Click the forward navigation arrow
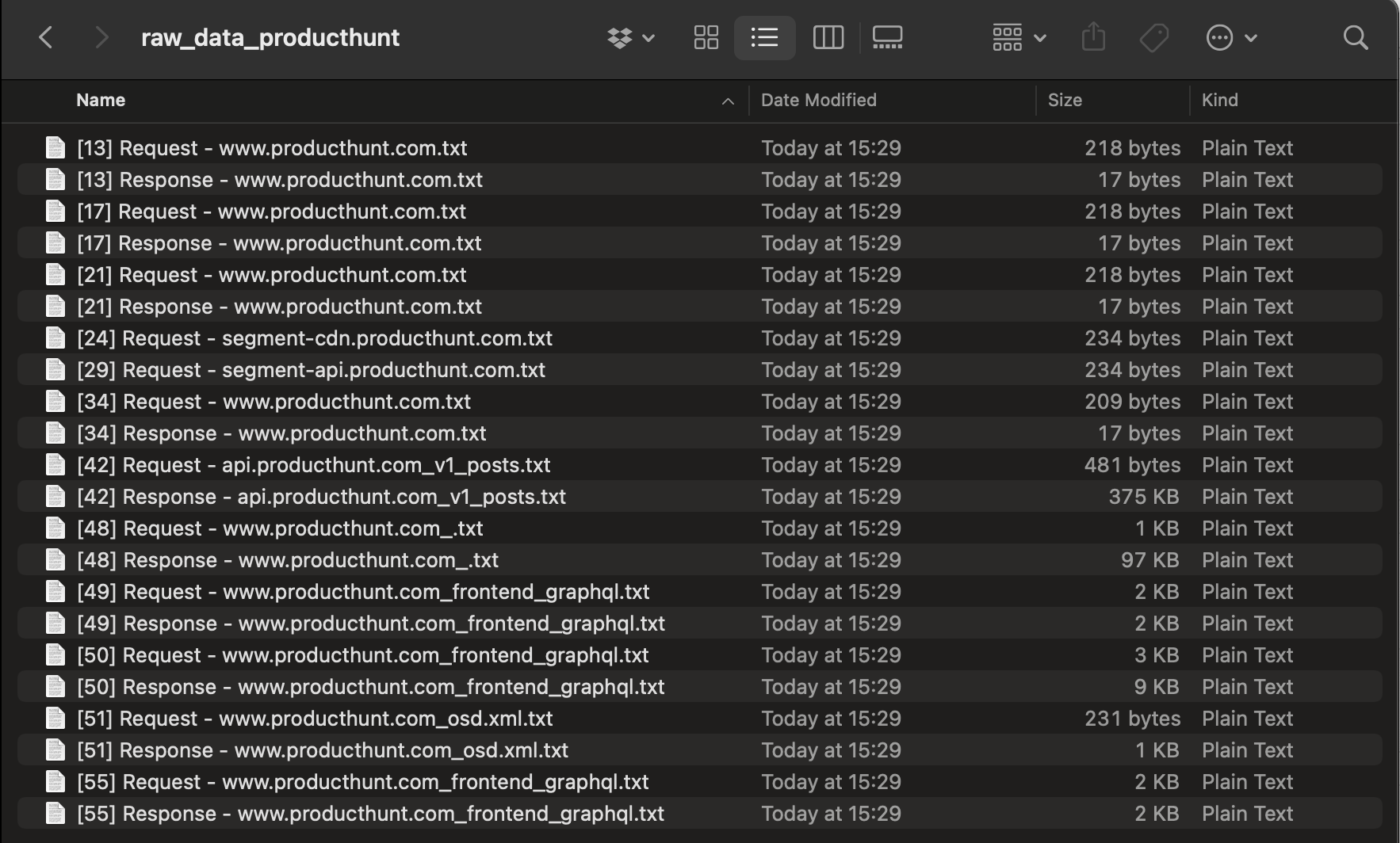Image resolution: width=1400 pixels, height=843 pixels. [x=101, y=37]
